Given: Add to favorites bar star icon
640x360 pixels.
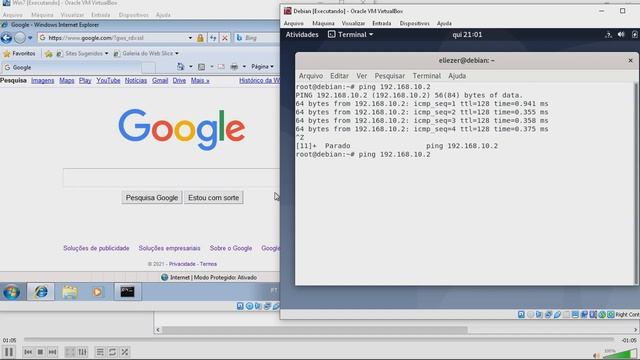Looking at the screenshot, I should point(49,53).
